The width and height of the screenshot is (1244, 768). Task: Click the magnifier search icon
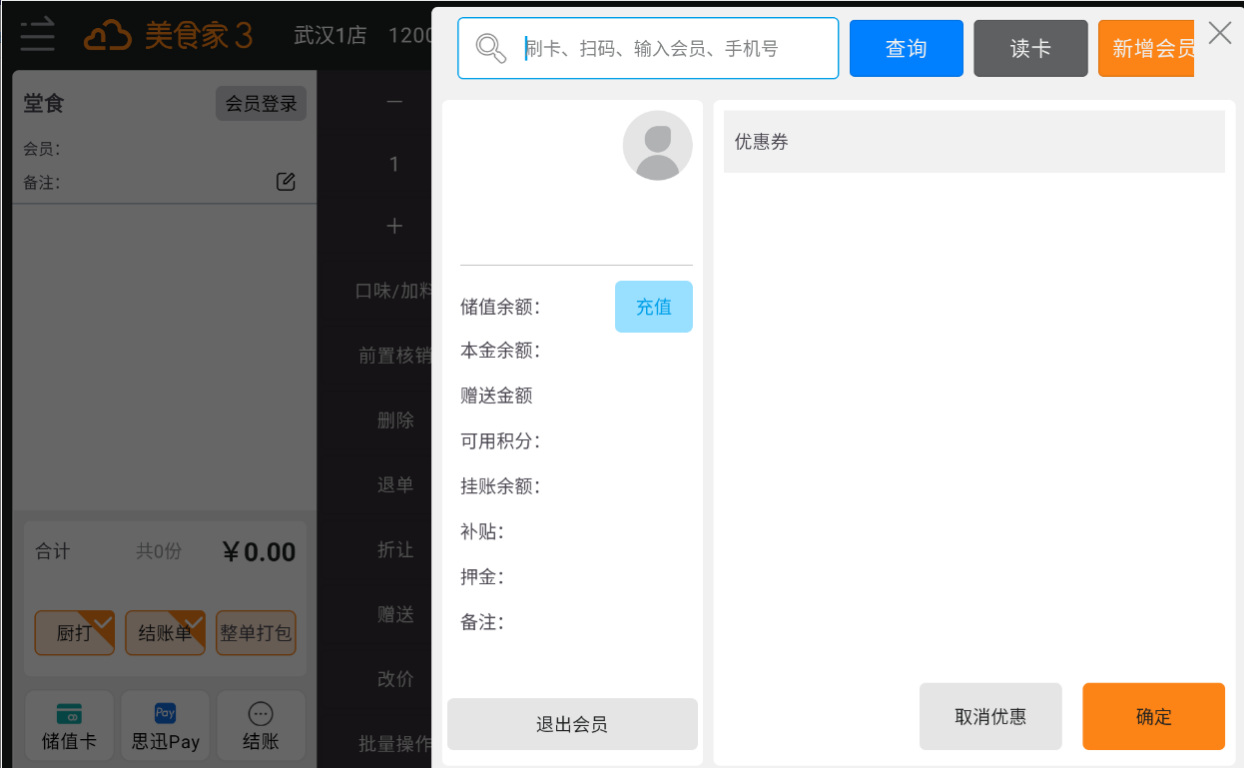(x=490, y=48)
